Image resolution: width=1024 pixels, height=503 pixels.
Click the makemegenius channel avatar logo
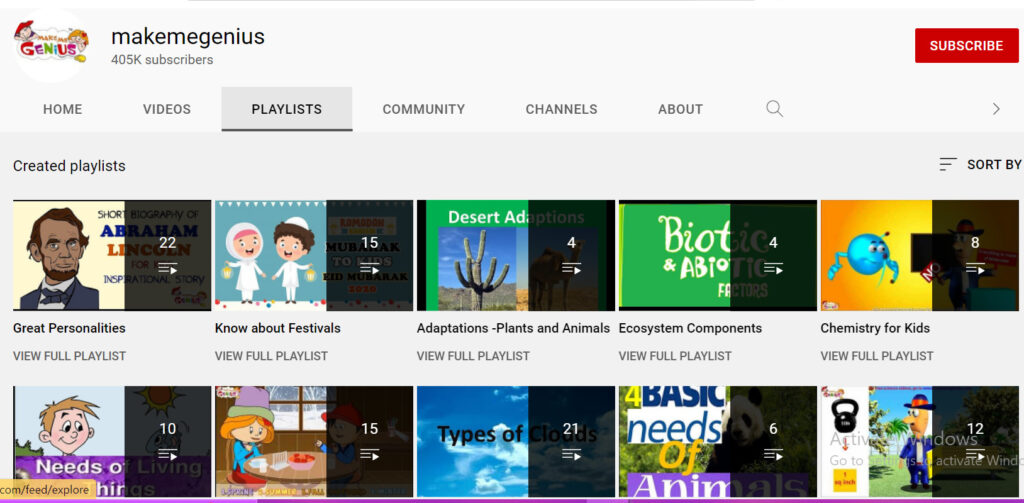(x=52, y=45)
